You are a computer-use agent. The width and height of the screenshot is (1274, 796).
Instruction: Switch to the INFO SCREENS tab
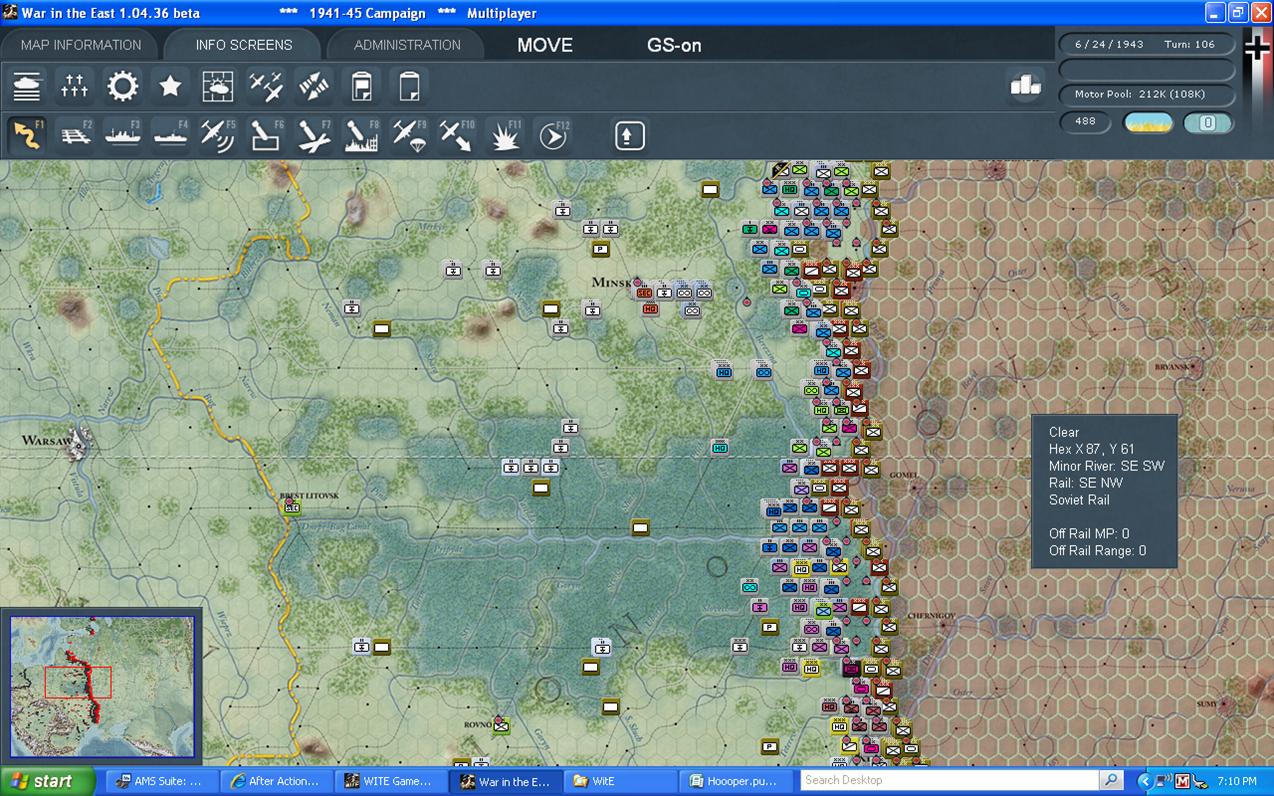point(244,45)
